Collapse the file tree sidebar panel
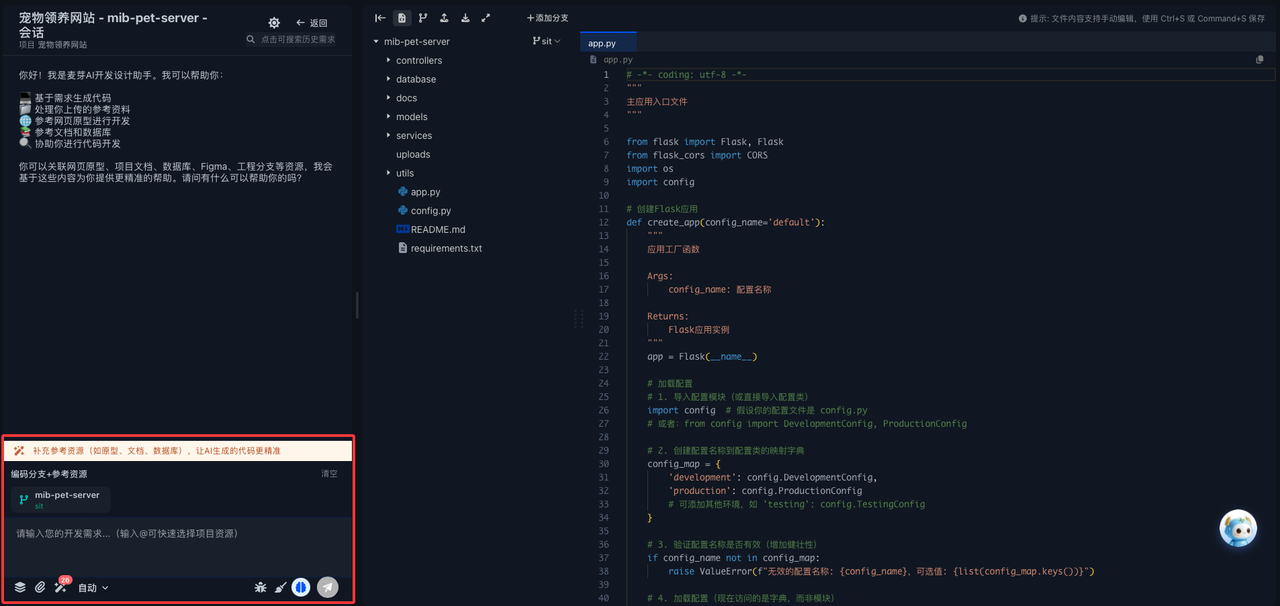This screenshot has height=606, width=1280. [380, 18]
